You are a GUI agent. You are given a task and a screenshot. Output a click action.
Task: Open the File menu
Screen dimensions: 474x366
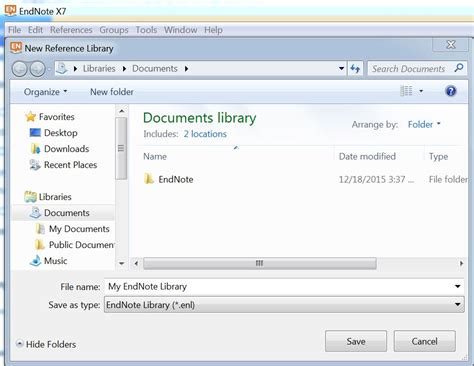click(14, 30)
